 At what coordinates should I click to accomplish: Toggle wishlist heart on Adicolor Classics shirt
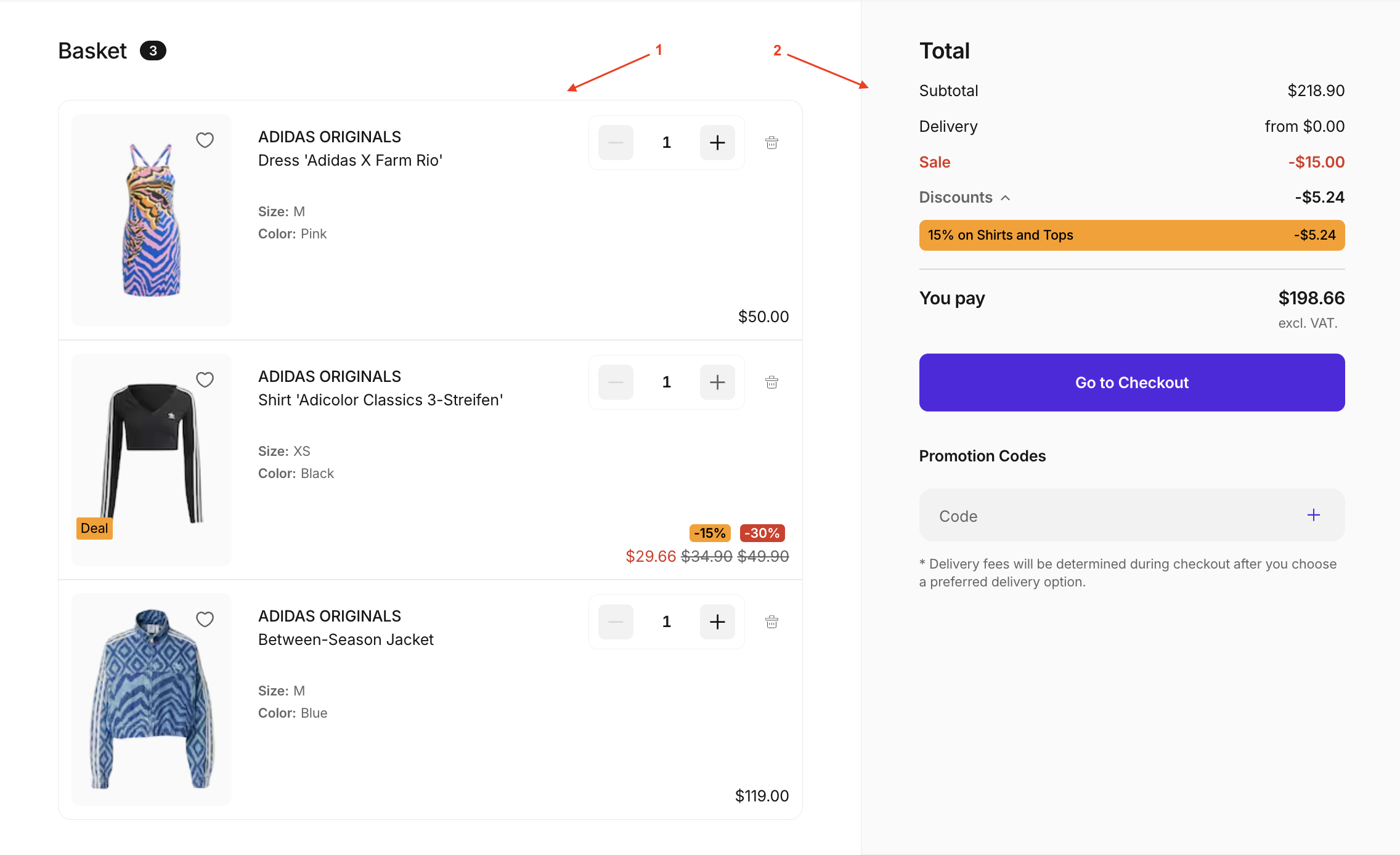tap(205, 380)
